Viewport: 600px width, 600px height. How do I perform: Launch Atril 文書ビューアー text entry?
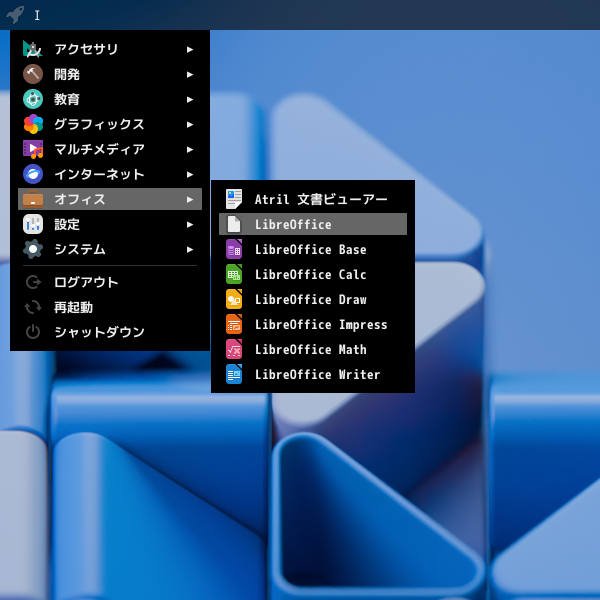[x=321, y=199]
